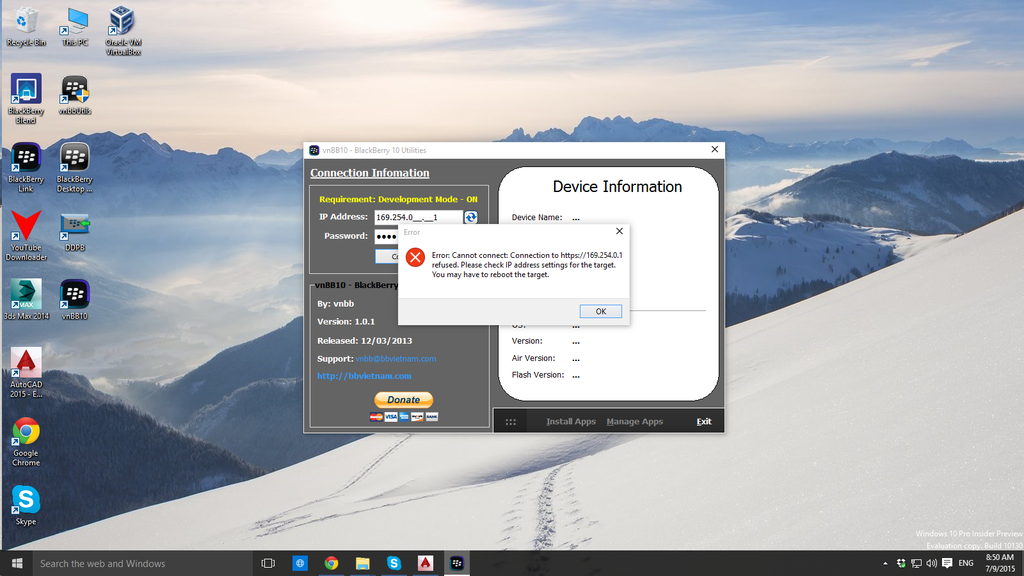Click the yellow Donate button
Image resolution: width=1024 pixels, height=576 pixels.
(x=404, y=400)
